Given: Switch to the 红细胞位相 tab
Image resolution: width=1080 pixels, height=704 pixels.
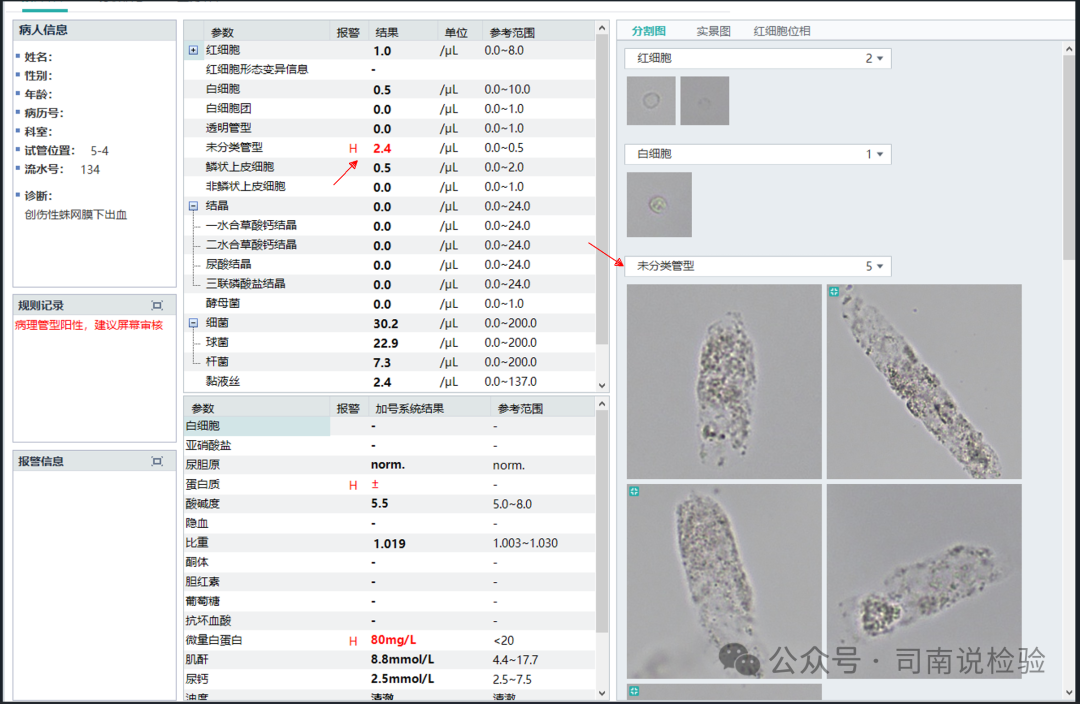Looking at the screenshot, I should click(782, 31).
